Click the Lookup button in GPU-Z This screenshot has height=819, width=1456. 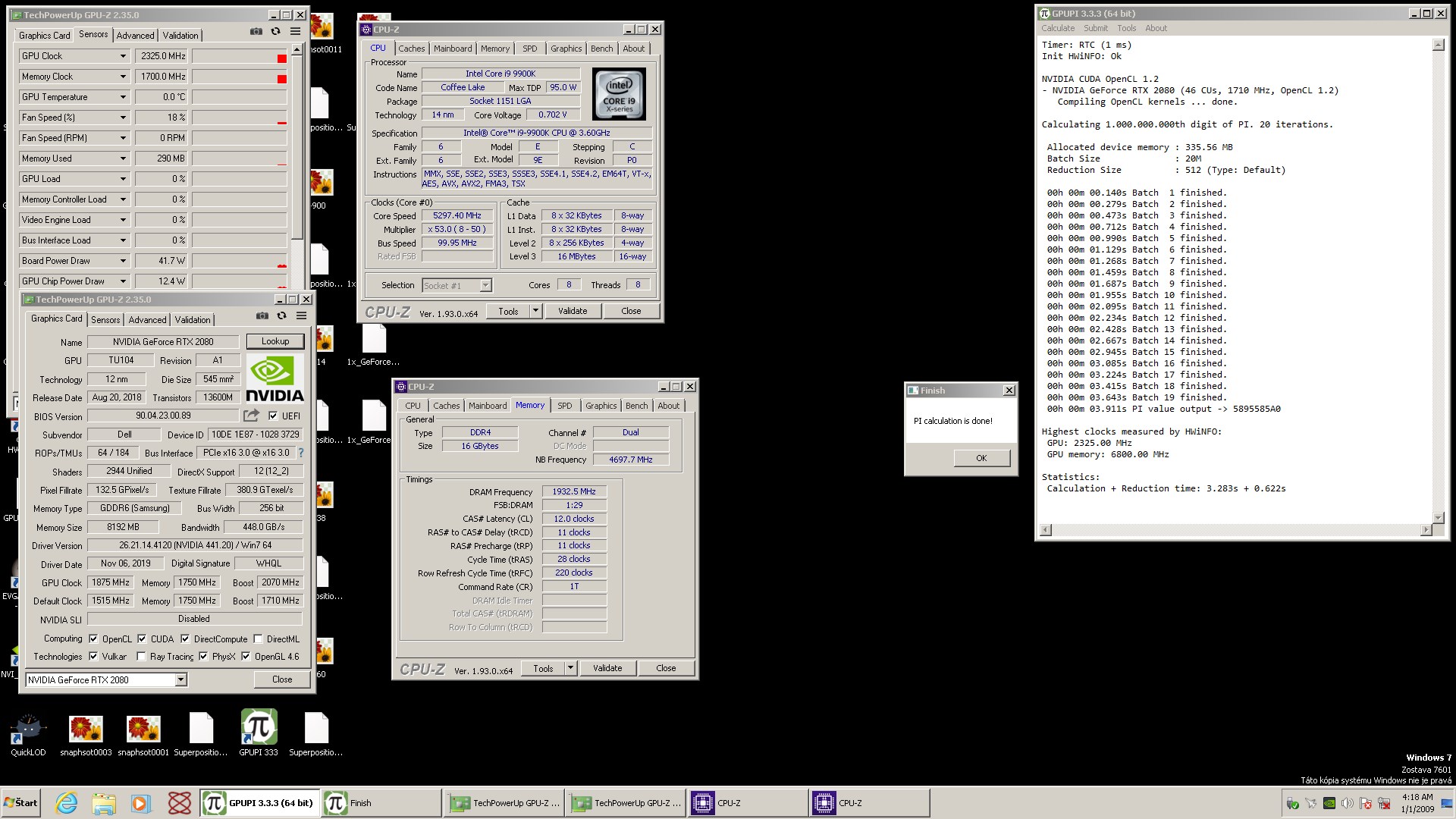(x=275, y=341)
